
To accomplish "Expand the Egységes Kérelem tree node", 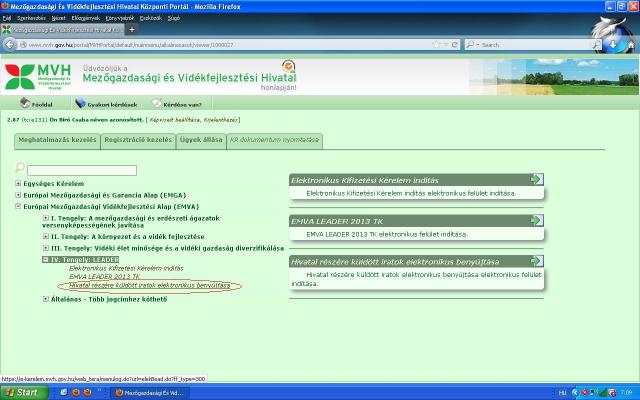I will 18,184.
